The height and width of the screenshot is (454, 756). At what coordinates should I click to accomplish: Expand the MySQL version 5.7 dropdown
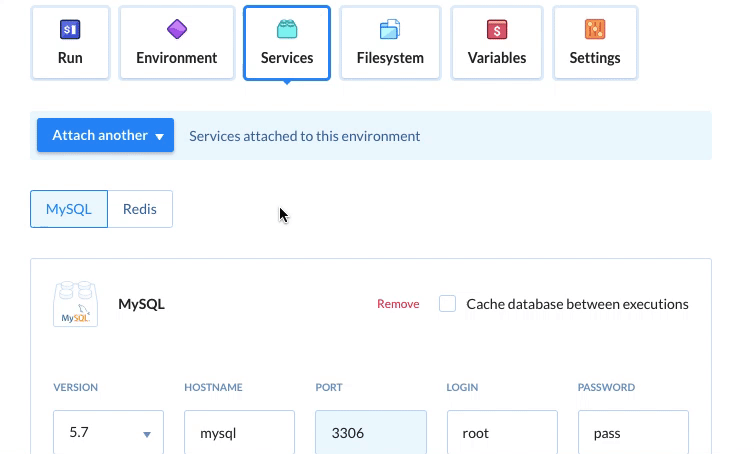tap(109, 434)
